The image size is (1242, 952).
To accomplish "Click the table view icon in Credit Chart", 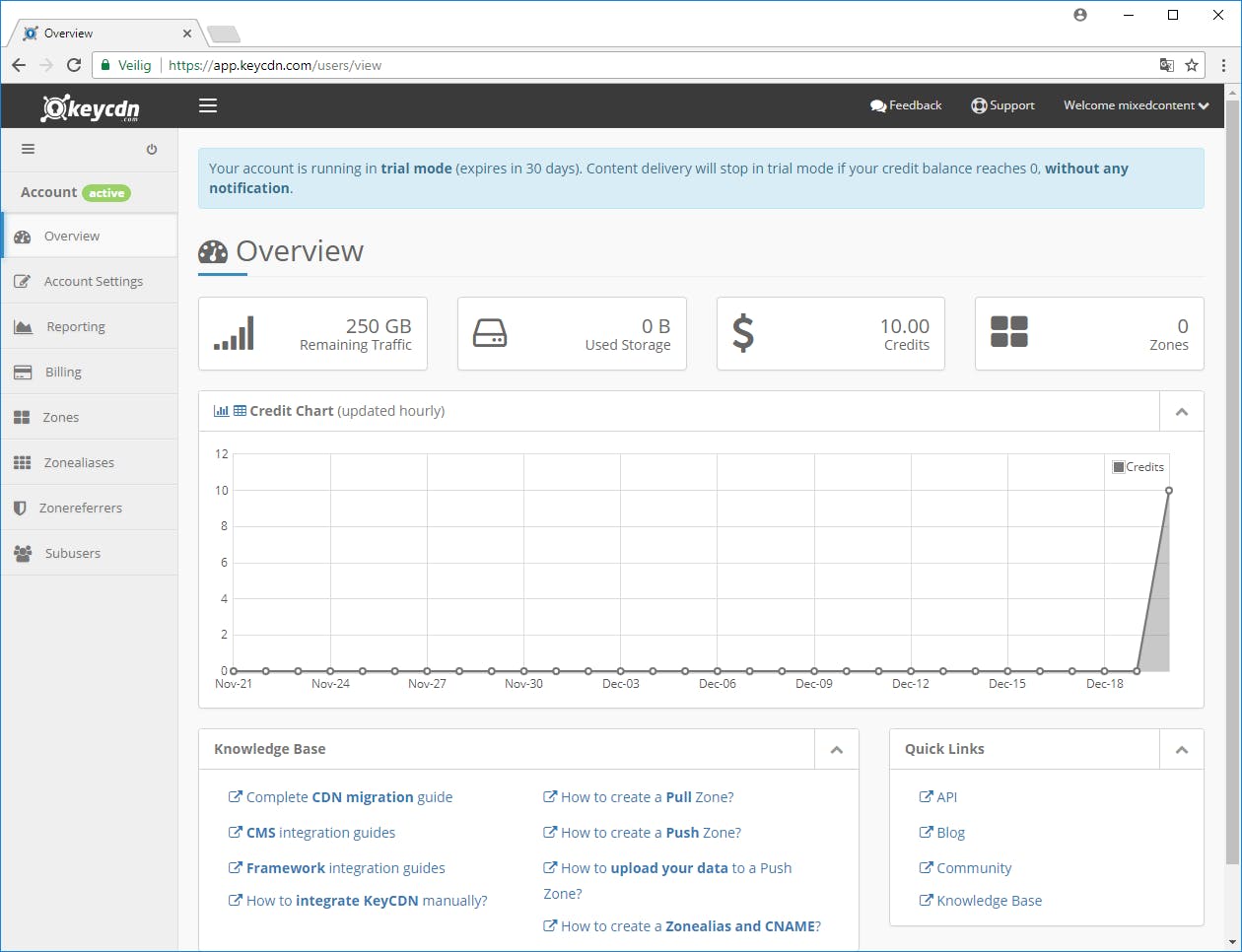I will coord(240,411).
